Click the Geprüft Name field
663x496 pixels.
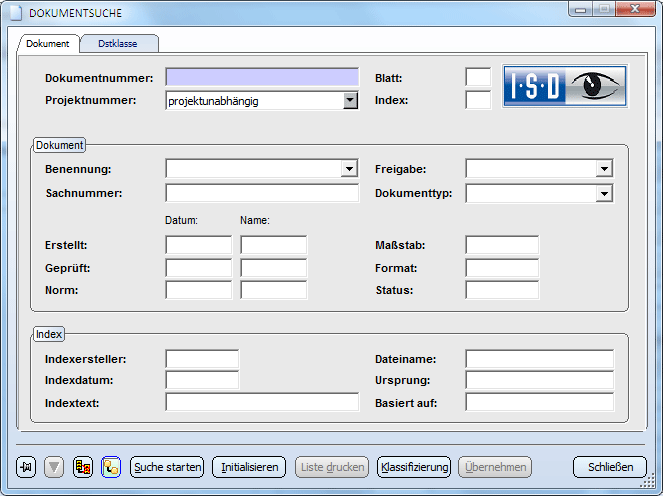[274, 268]
